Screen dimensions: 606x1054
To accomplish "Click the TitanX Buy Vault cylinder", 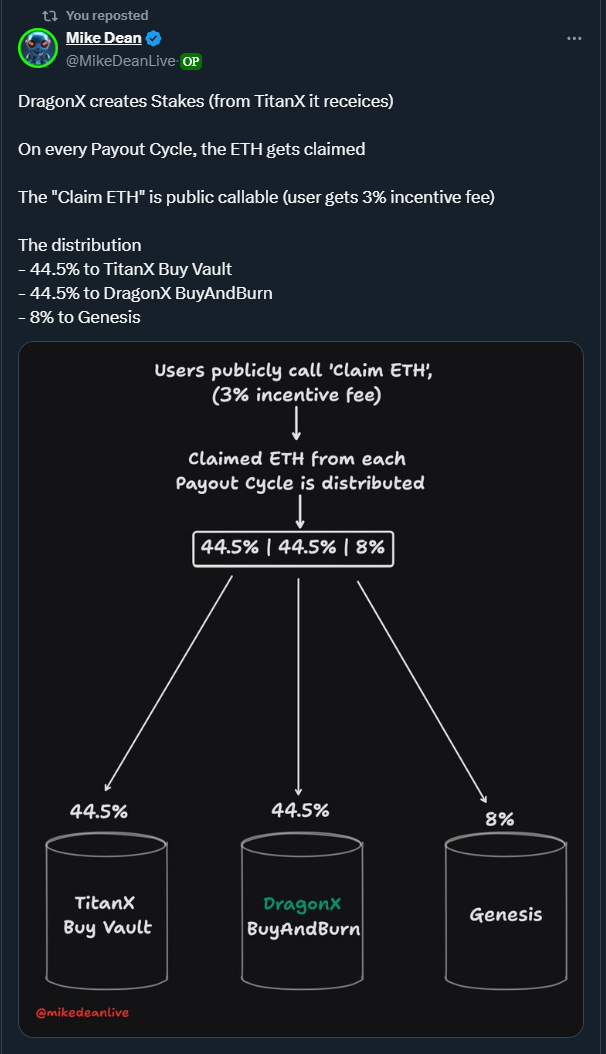I will pos(107,912).
